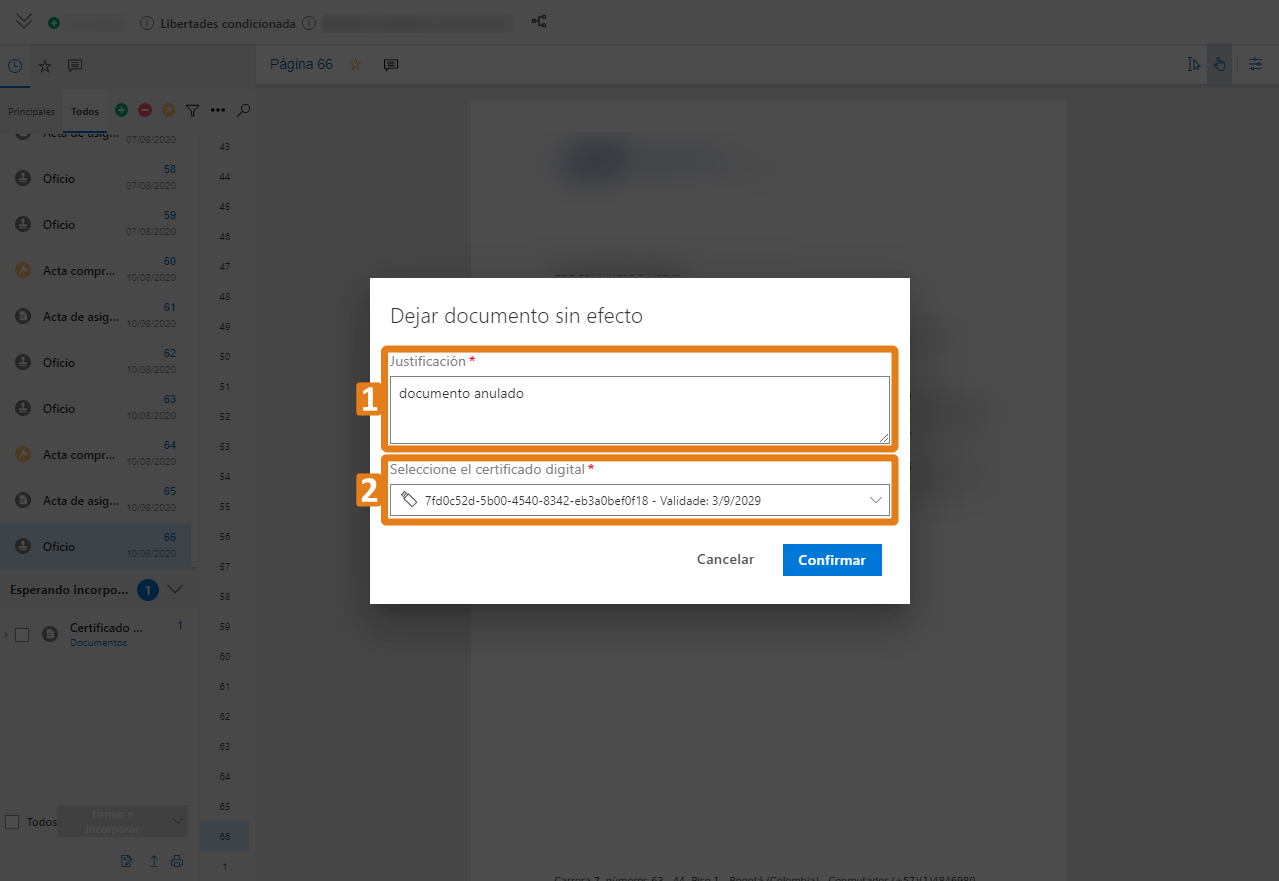Jump to page 66 in the page strip
This screenshot has width=1279, height=881.
click(x=224, y=836)
